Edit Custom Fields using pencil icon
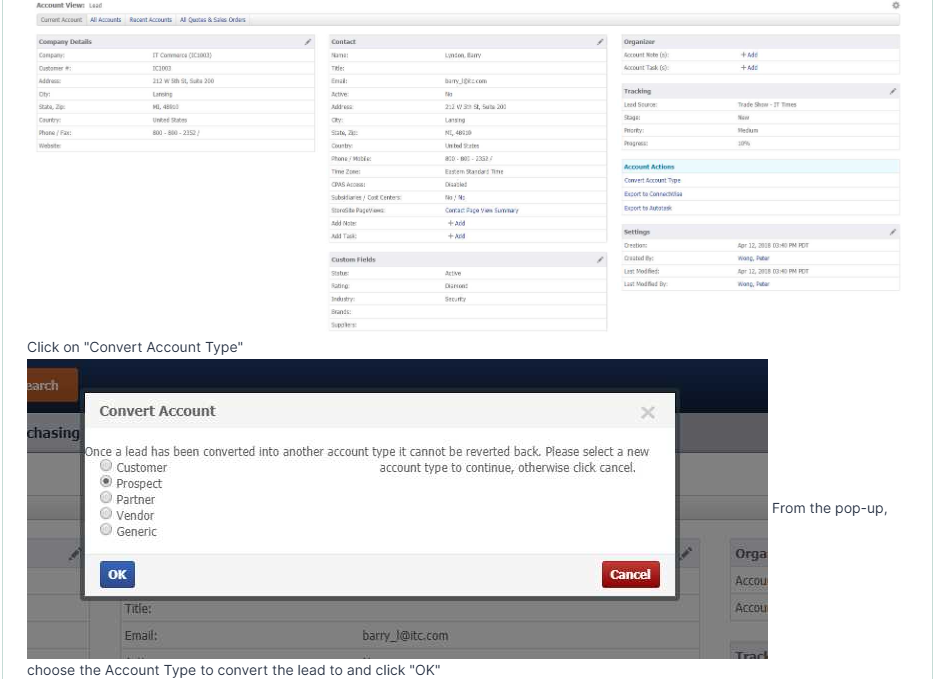This screenshot has height=679, width=939. point(600,260)
